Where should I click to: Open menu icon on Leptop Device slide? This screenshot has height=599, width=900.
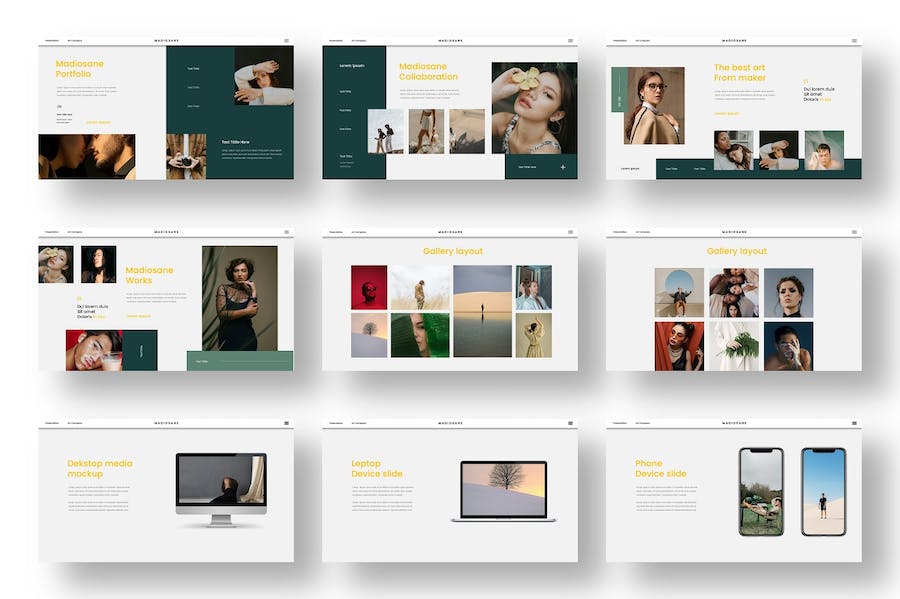click(571, 423)
